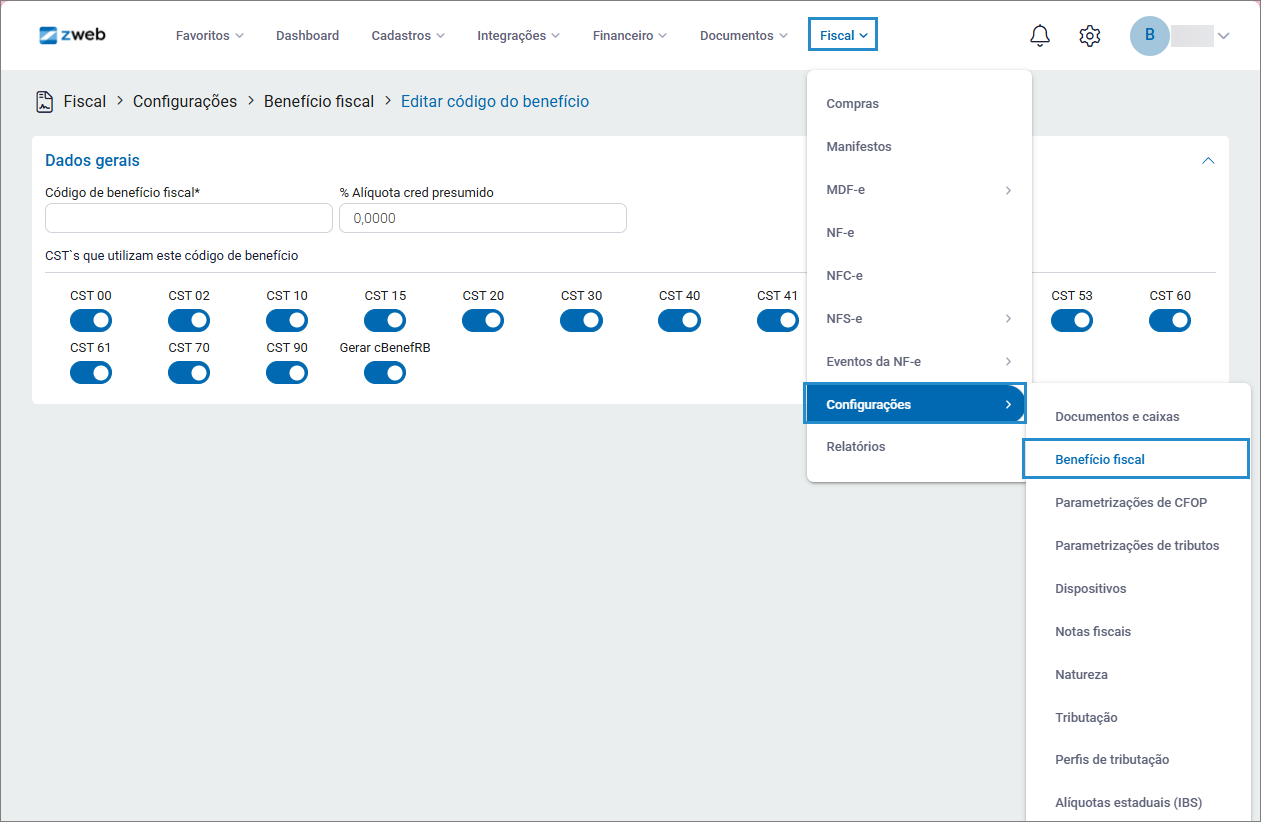Turn off the CST 61 switch

pos(91,372)
